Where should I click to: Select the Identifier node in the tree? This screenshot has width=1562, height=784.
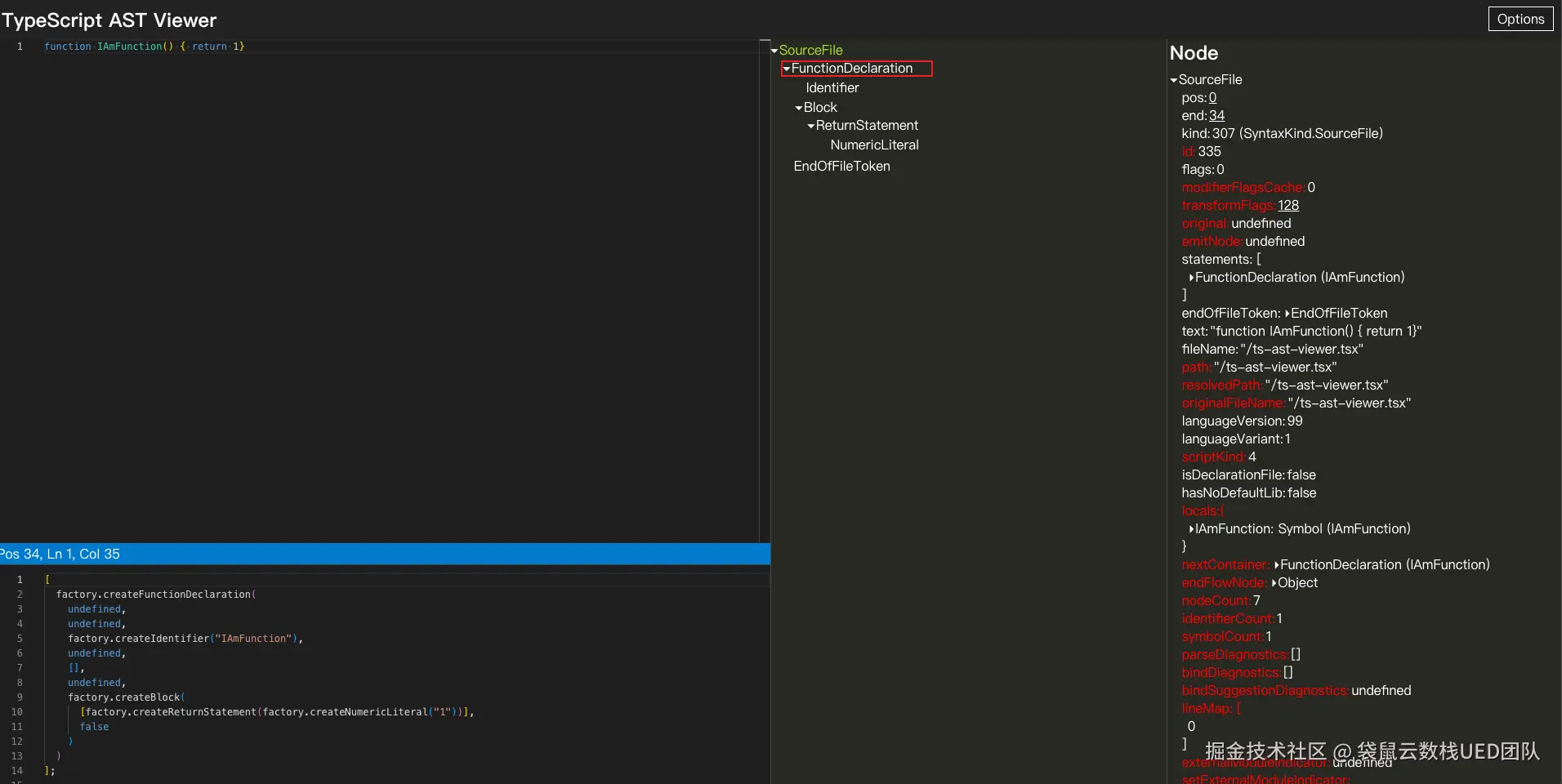[x=832, y=88]
